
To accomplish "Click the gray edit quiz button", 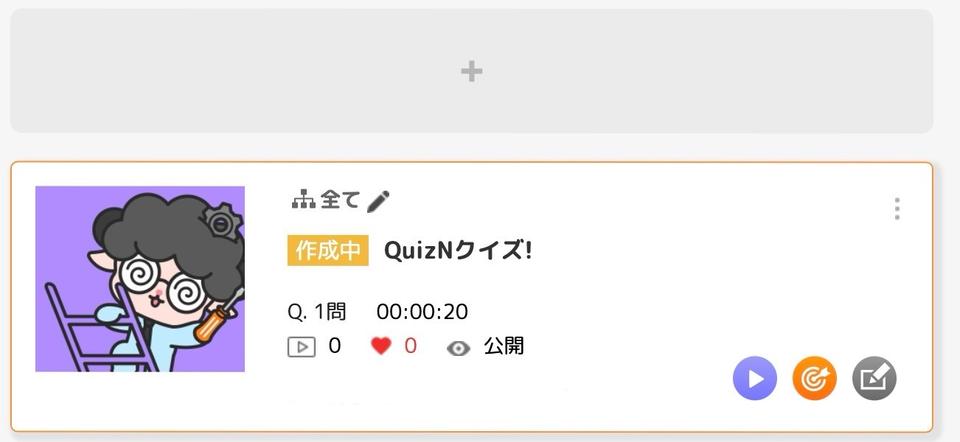I will (x=874, y=378).
